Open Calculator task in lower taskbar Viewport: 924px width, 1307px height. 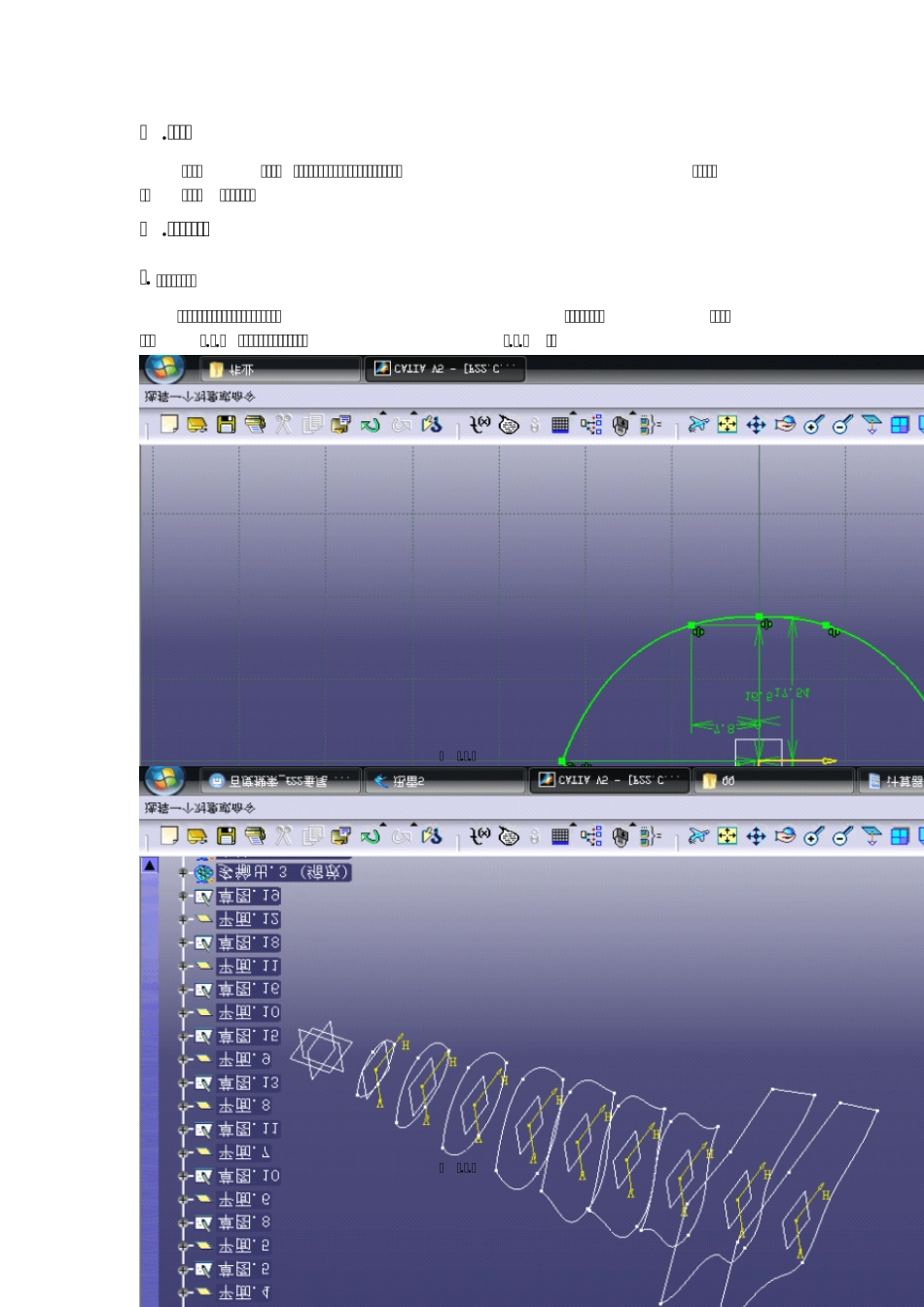892,780
